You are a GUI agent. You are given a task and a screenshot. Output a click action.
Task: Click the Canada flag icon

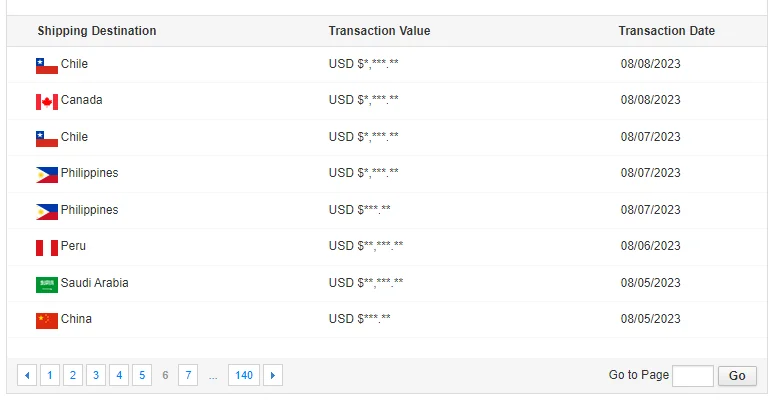click(47, 101)
